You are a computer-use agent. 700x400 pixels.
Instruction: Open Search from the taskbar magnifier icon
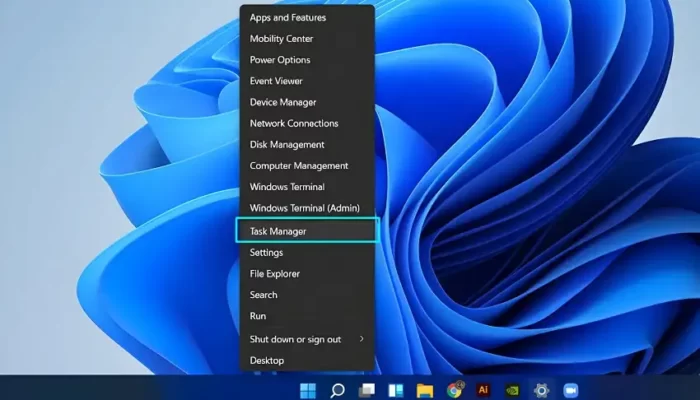(337, 390)
